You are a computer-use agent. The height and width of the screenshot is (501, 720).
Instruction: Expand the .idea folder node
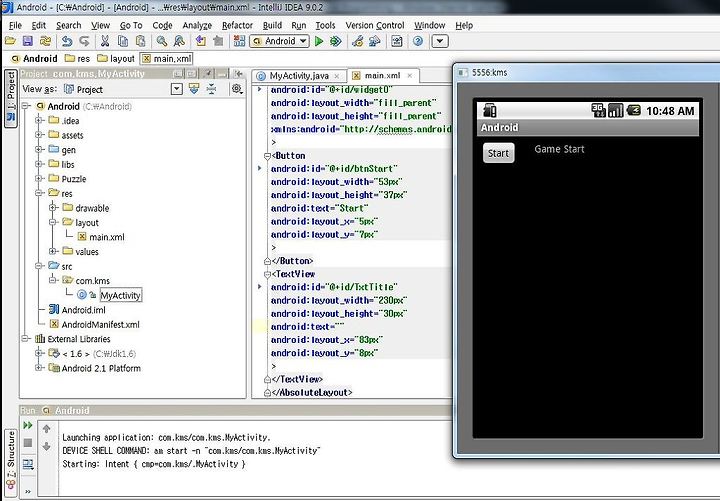39,120
